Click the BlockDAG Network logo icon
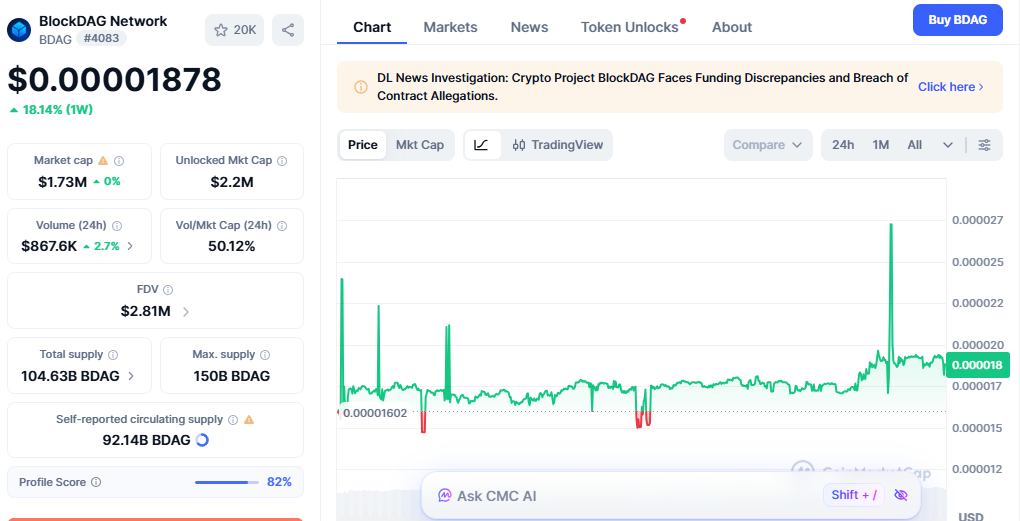The width and height of the screenshot is (1020, 521). point(19,29)
